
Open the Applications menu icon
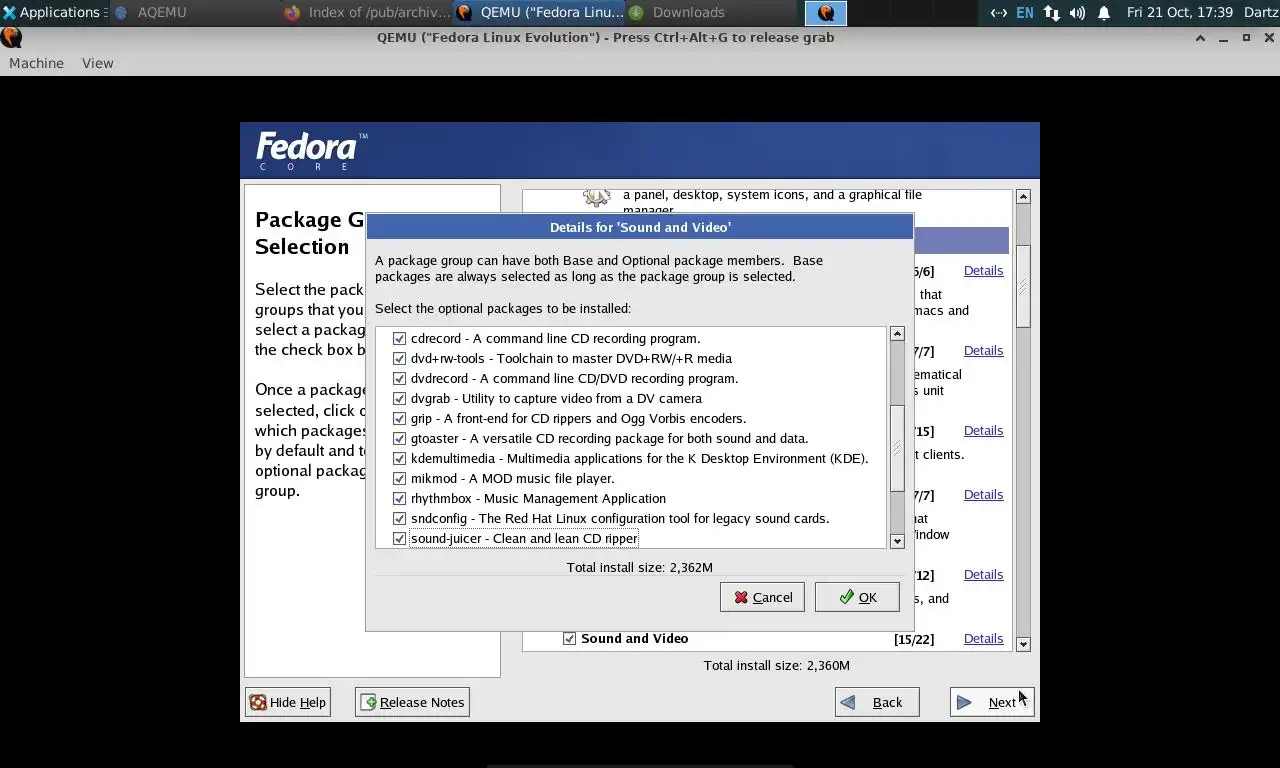(x=9, y=12)
